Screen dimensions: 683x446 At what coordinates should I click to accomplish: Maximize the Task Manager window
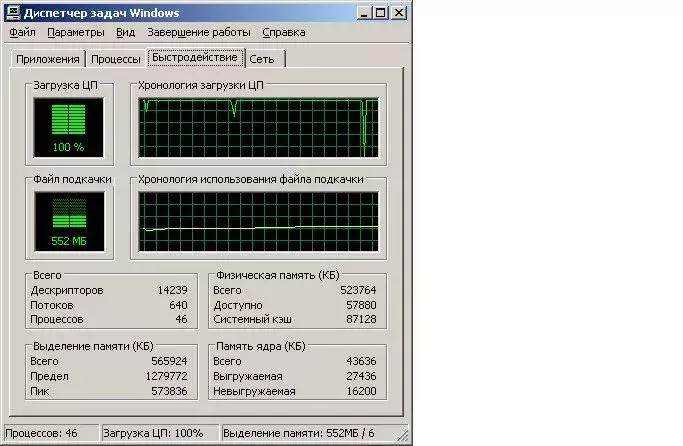(381, 13)
